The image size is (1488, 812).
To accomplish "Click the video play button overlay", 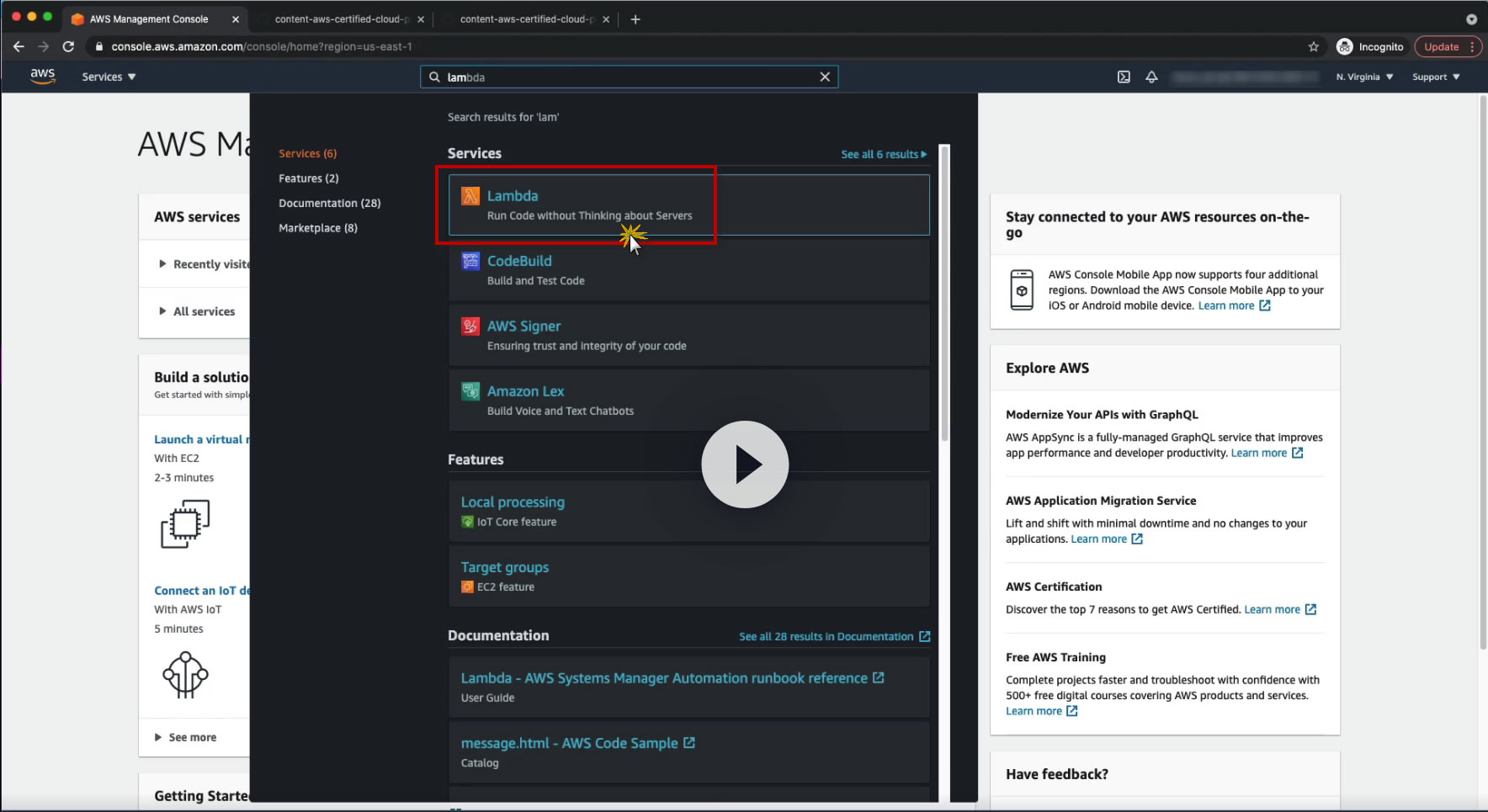I will pyautogui.click(x=745, y=464).
